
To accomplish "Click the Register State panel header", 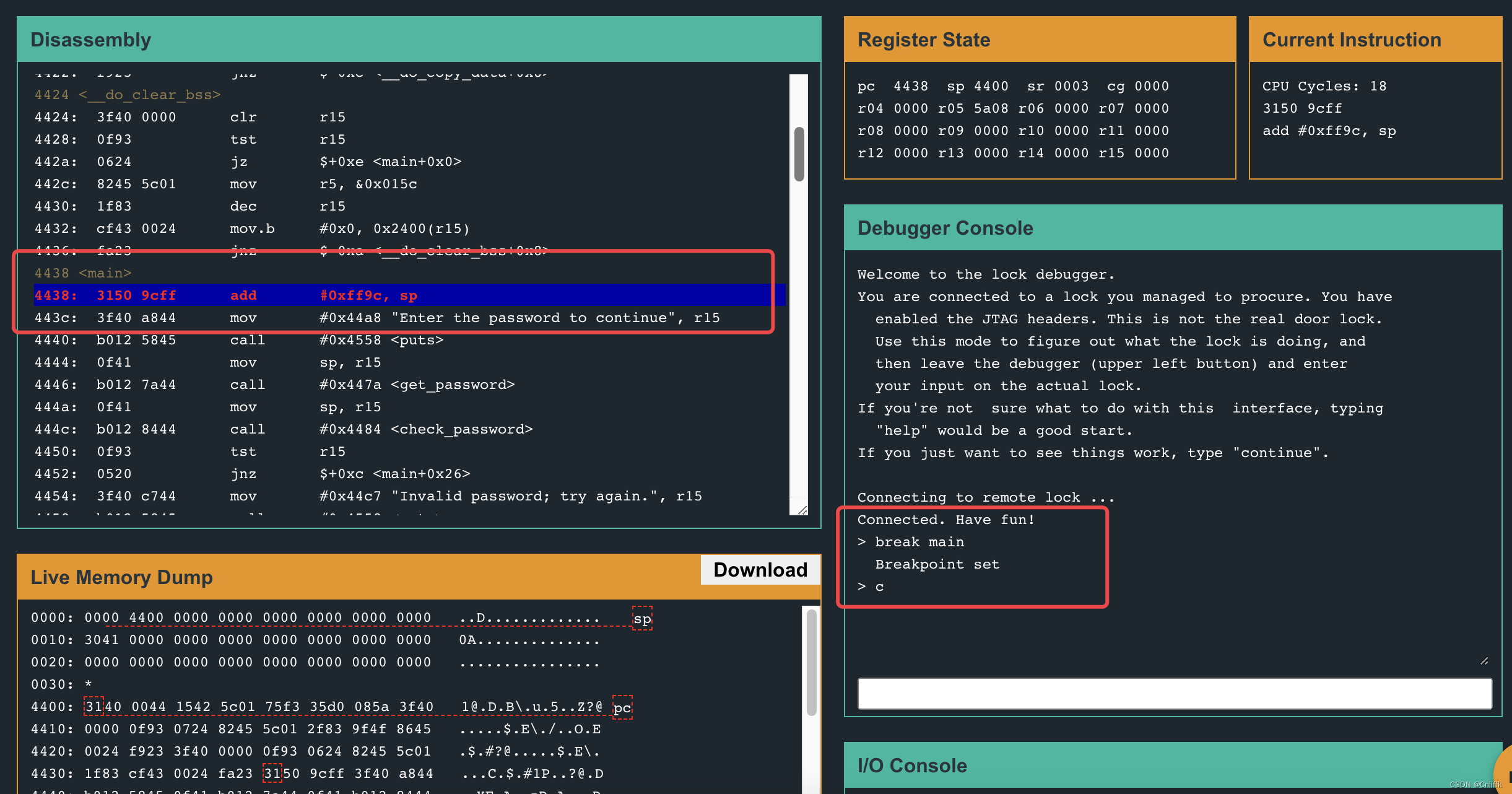I will tap(1040, 40).
